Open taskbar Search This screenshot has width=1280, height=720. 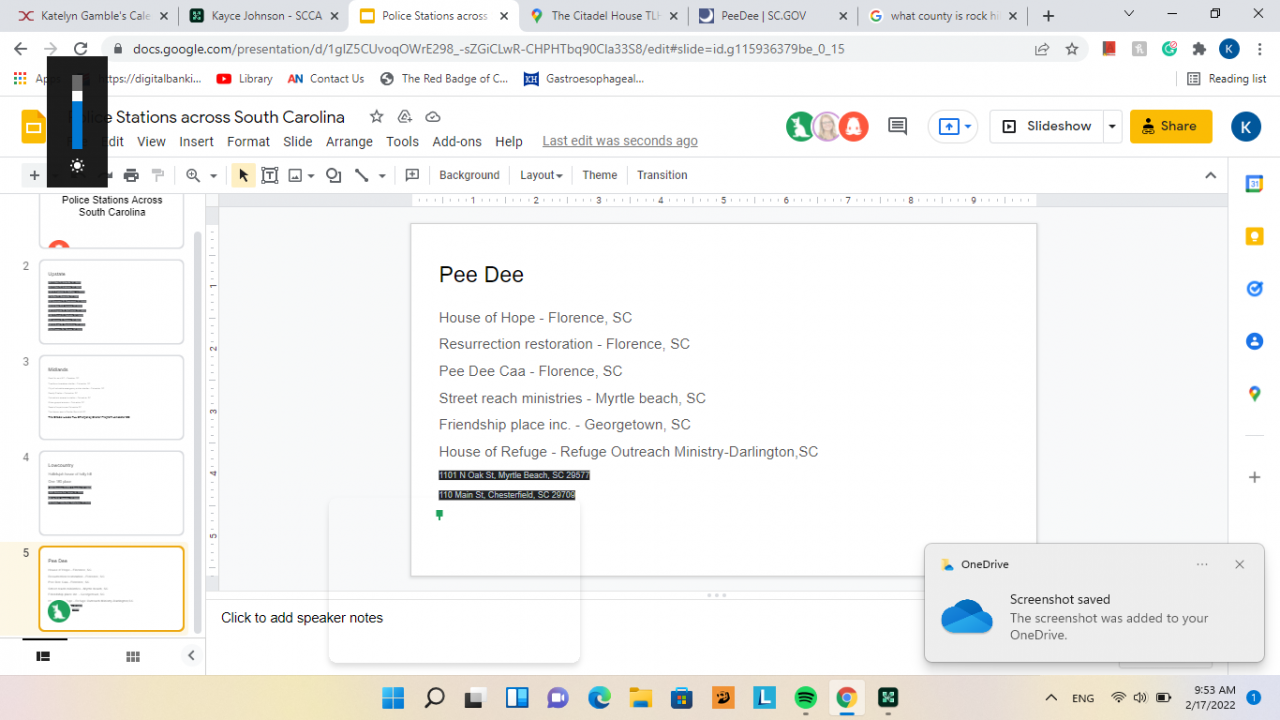tap(434, 698)
